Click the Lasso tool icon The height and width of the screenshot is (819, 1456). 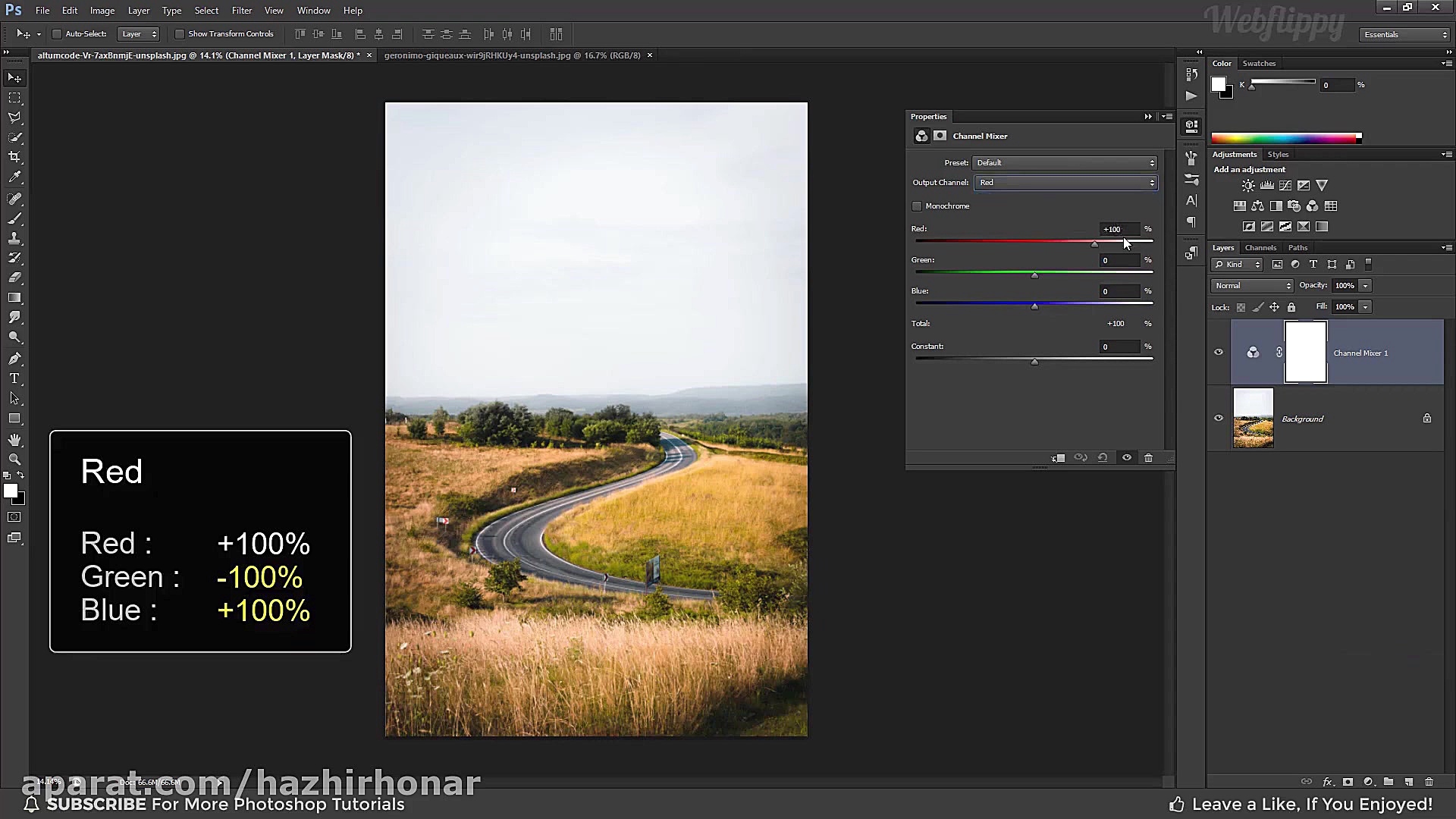pyautogui.click(x=14, y=118)
